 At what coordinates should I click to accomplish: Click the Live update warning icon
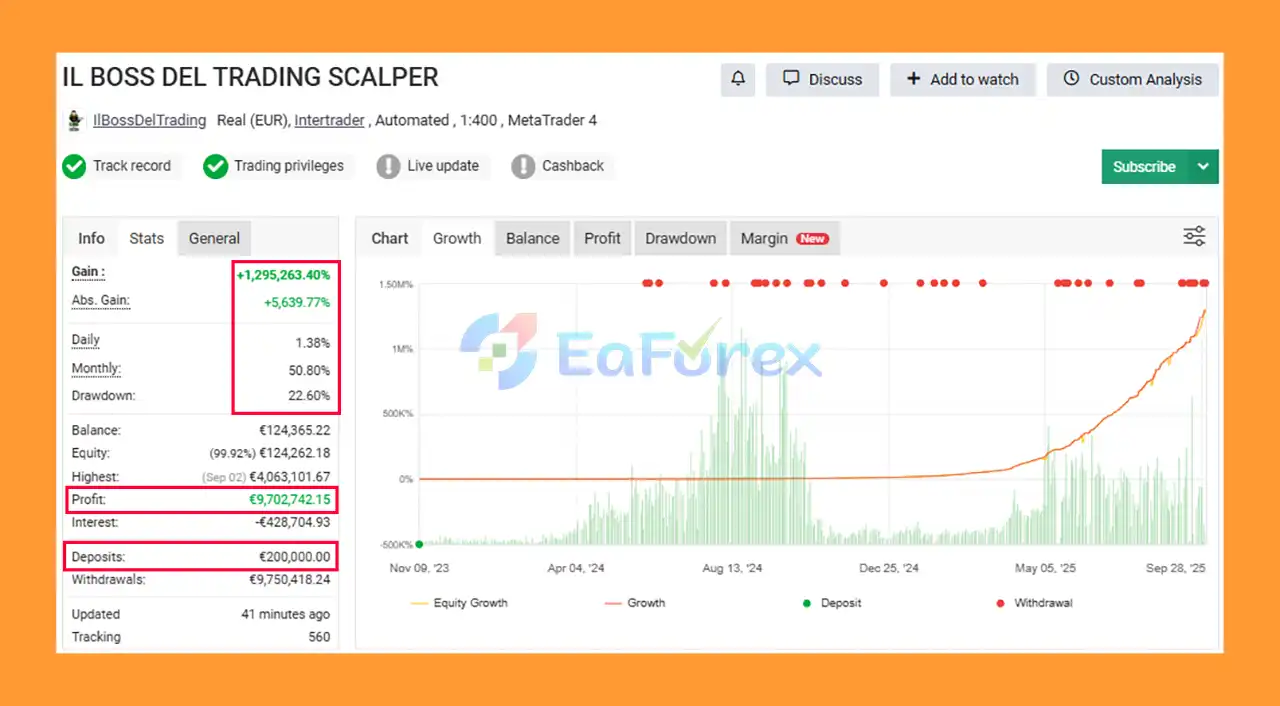[388, 167]
